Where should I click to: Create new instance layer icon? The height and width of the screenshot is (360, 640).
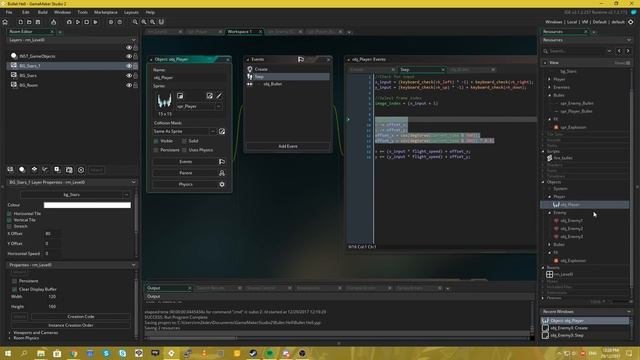click(22, 170)
